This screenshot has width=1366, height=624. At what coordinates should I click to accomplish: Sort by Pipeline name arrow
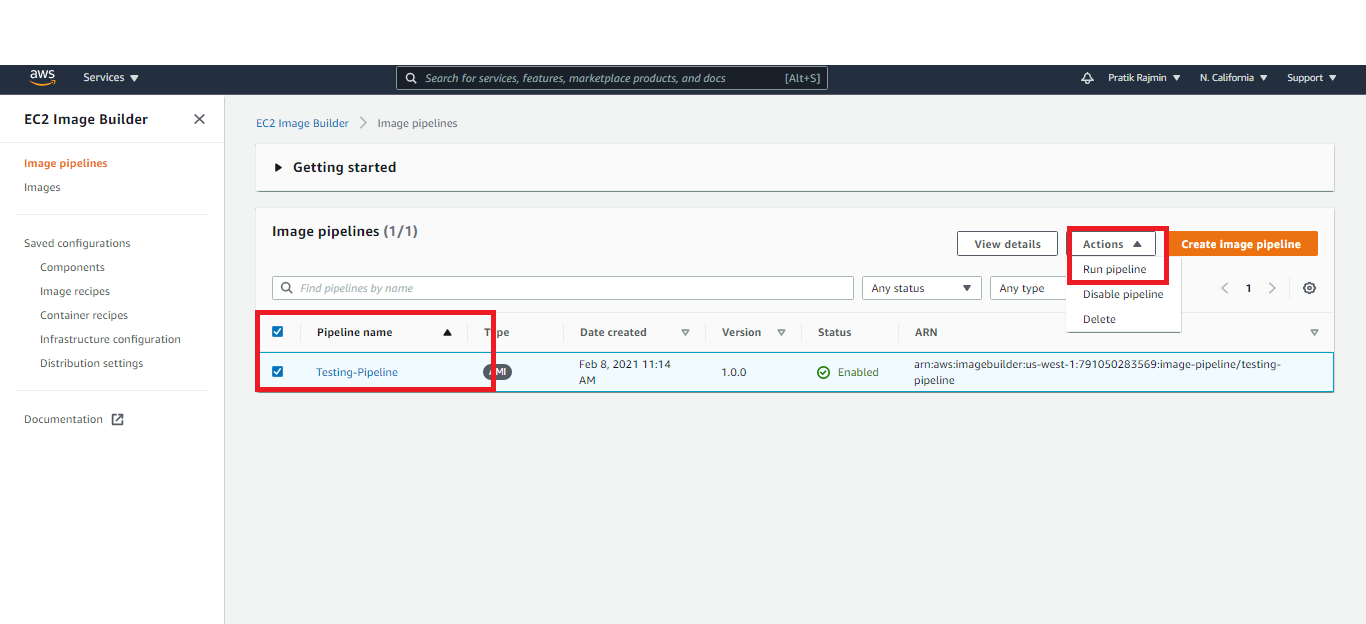(x=447, y=332)
